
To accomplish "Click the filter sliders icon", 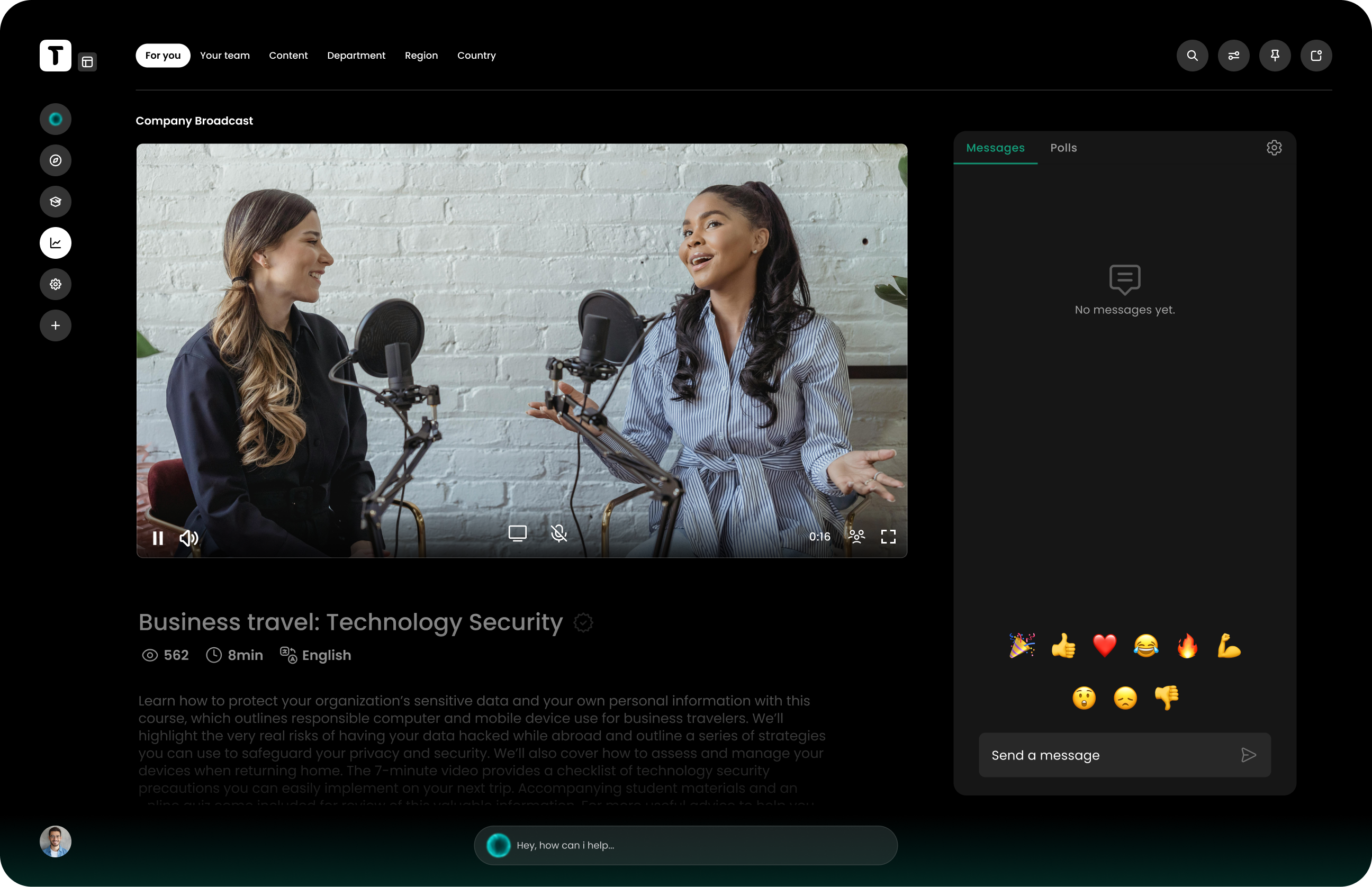I will click(1233, 55).
